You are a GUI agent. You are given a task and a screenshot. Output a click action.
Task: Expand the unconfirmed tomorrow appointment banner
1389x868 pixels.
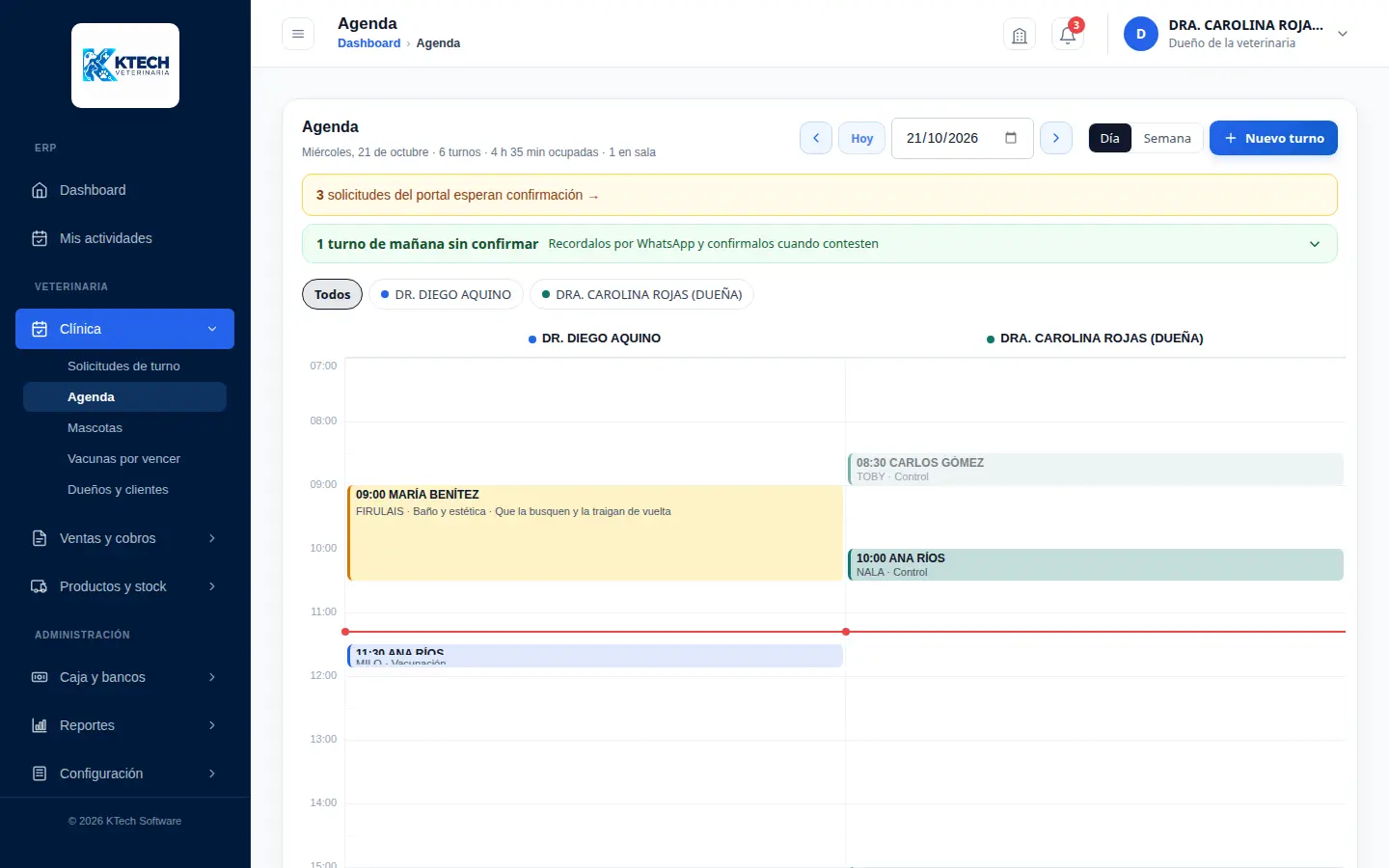[x=820, y=244]
